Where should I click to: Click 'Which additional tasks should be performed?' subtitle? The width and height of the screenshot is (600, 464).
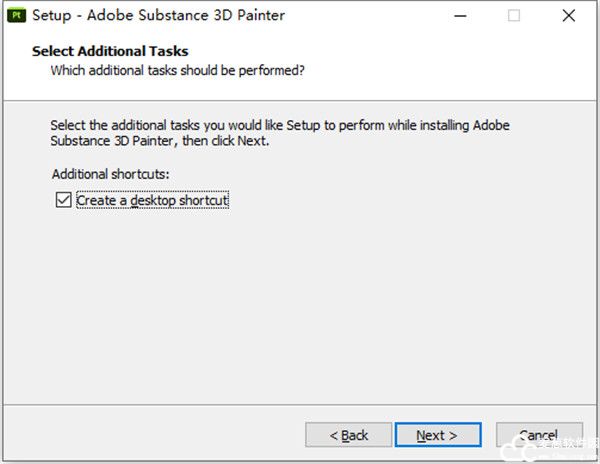tap(177, 71)
